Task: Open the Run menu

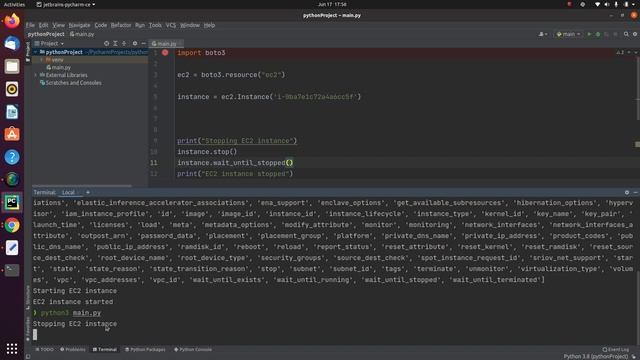Action: (140, 25)
